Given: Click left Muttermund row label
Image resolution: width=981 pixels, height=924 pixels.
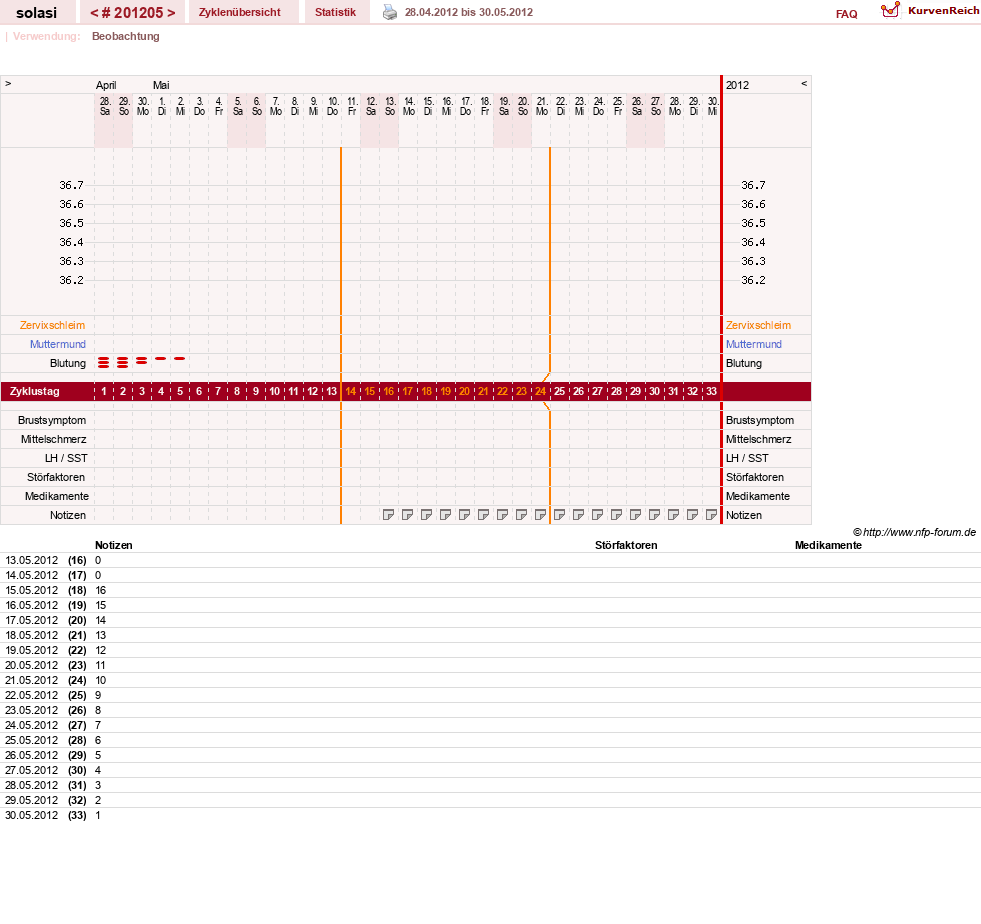Looking at the screenshot, I should point(58,344).
